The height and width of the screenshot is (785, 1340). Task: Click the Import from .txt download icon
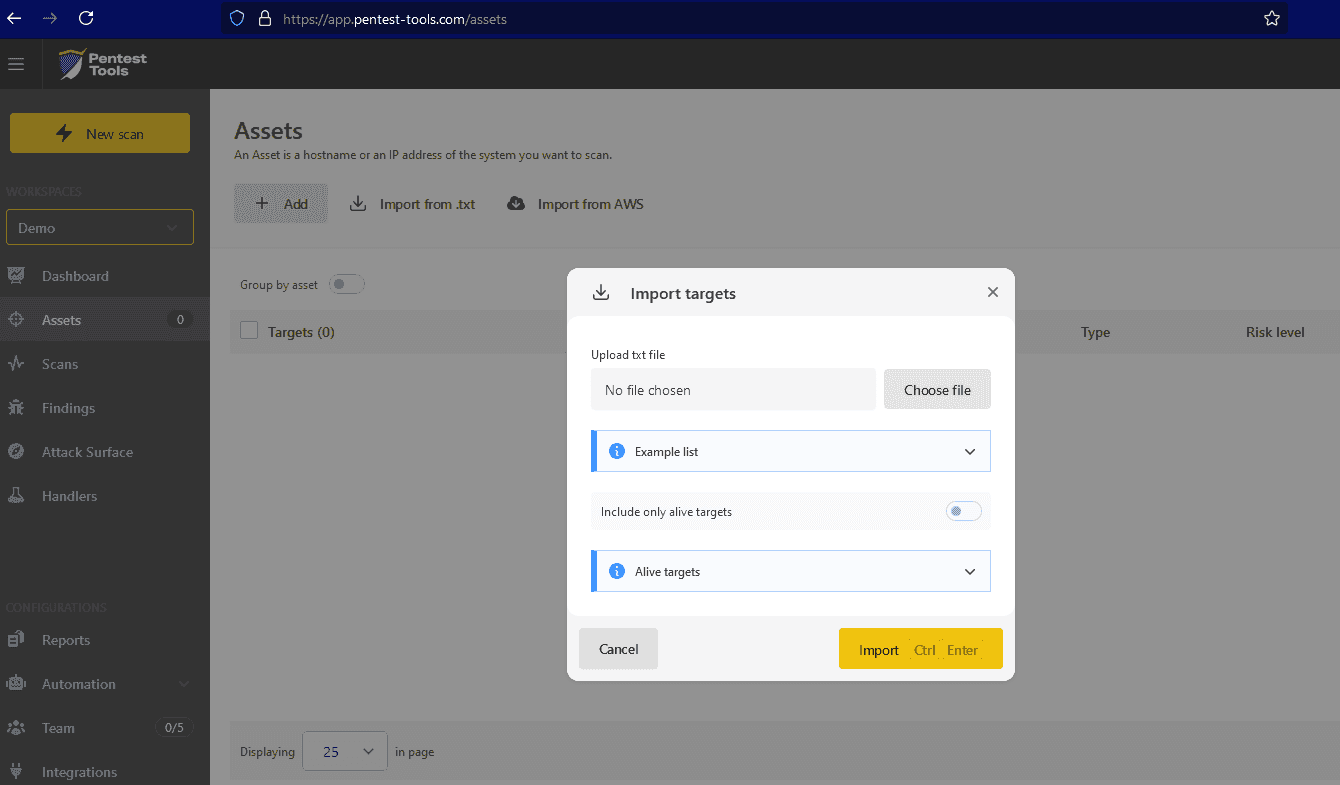(358, 204)
